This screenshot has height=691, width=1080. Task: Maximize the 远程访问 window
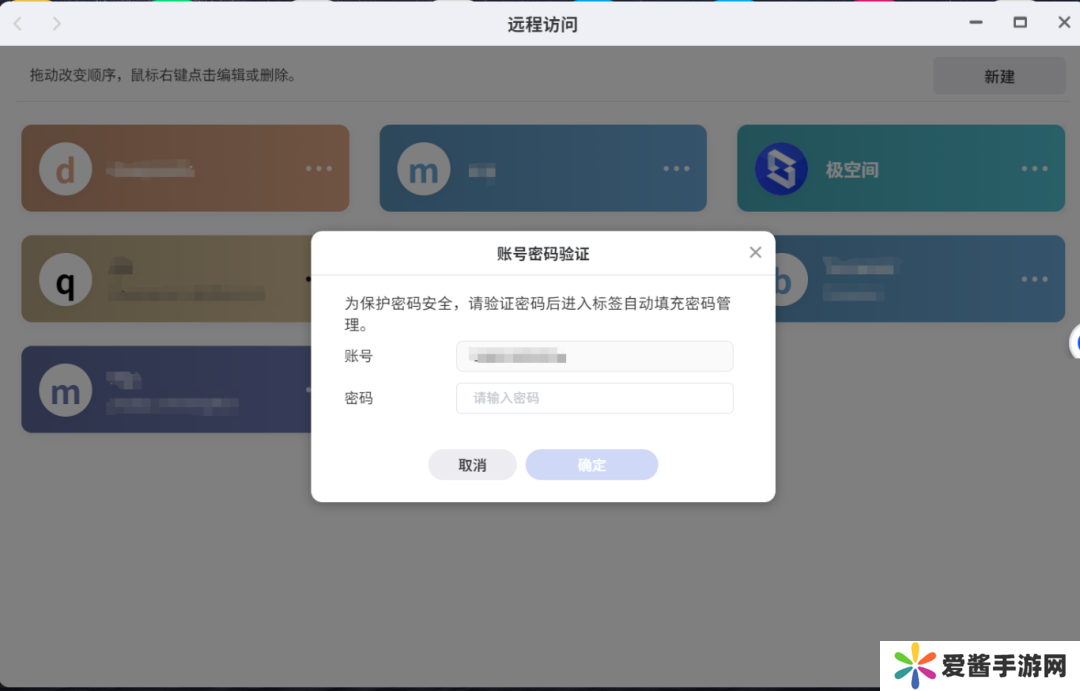coord(1020,22)
